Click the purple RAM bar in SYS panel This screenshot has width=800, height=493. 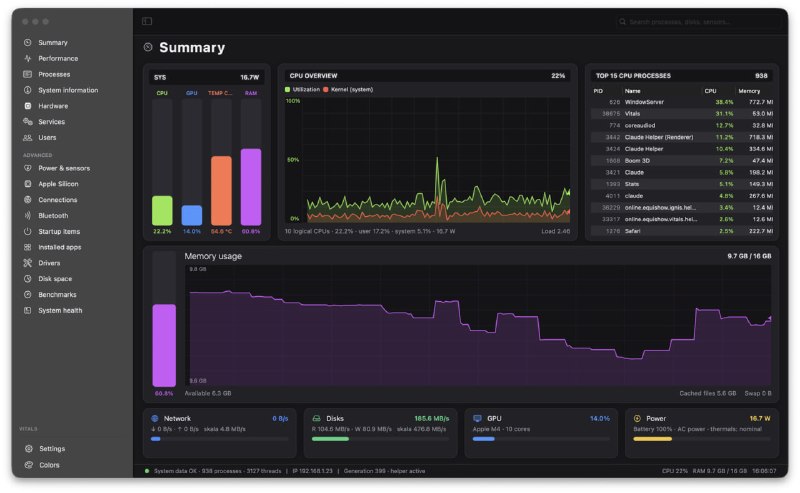tap(251, 187)
